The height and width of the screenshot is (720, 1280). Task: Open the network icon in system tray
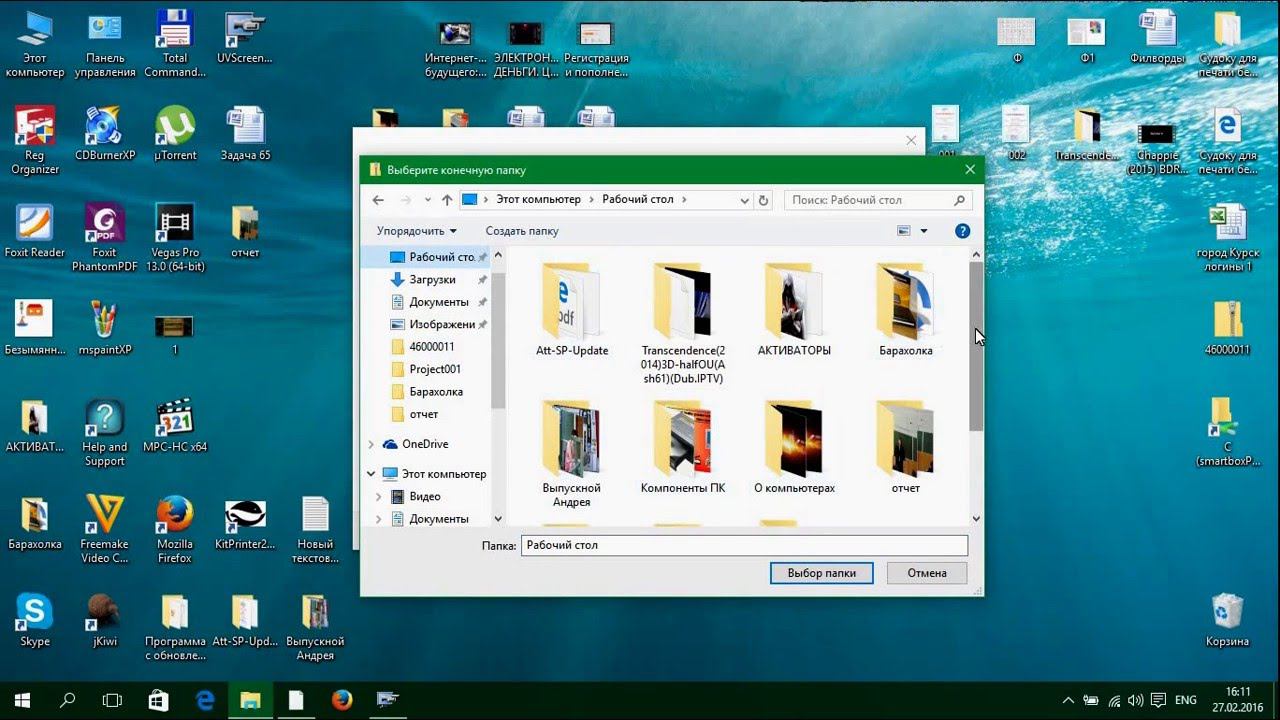[x=1114, y=700]
